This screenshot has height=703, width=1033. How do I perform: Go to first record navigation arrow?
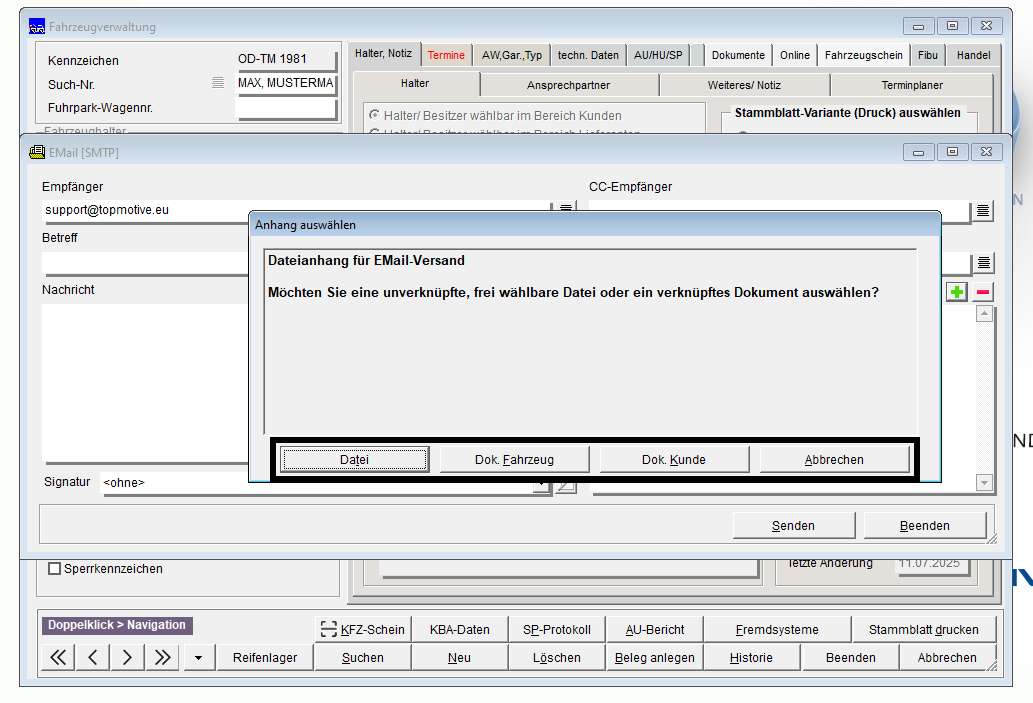pos(58,657)
